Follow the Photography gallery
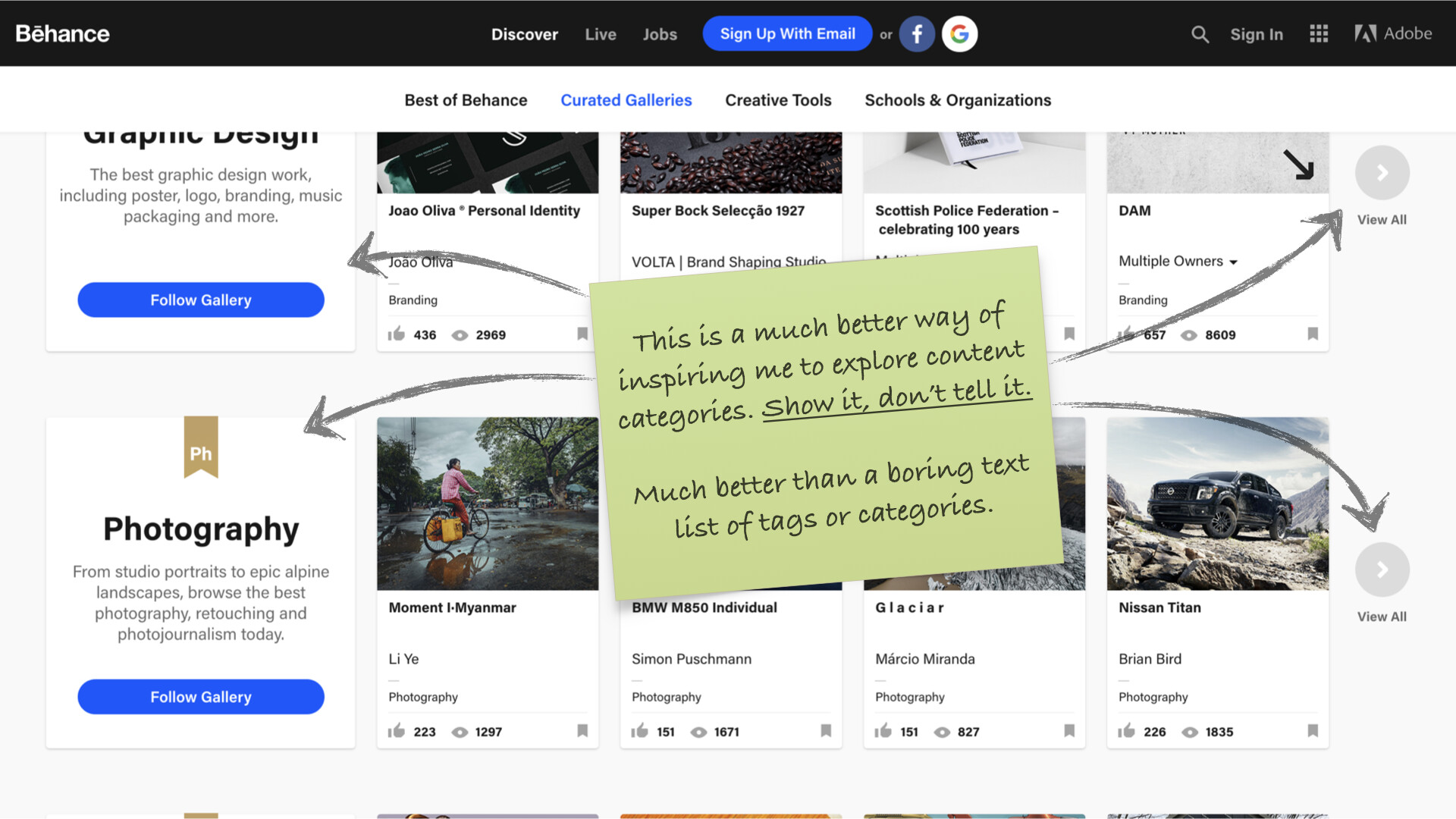 (x=201, y=697)
